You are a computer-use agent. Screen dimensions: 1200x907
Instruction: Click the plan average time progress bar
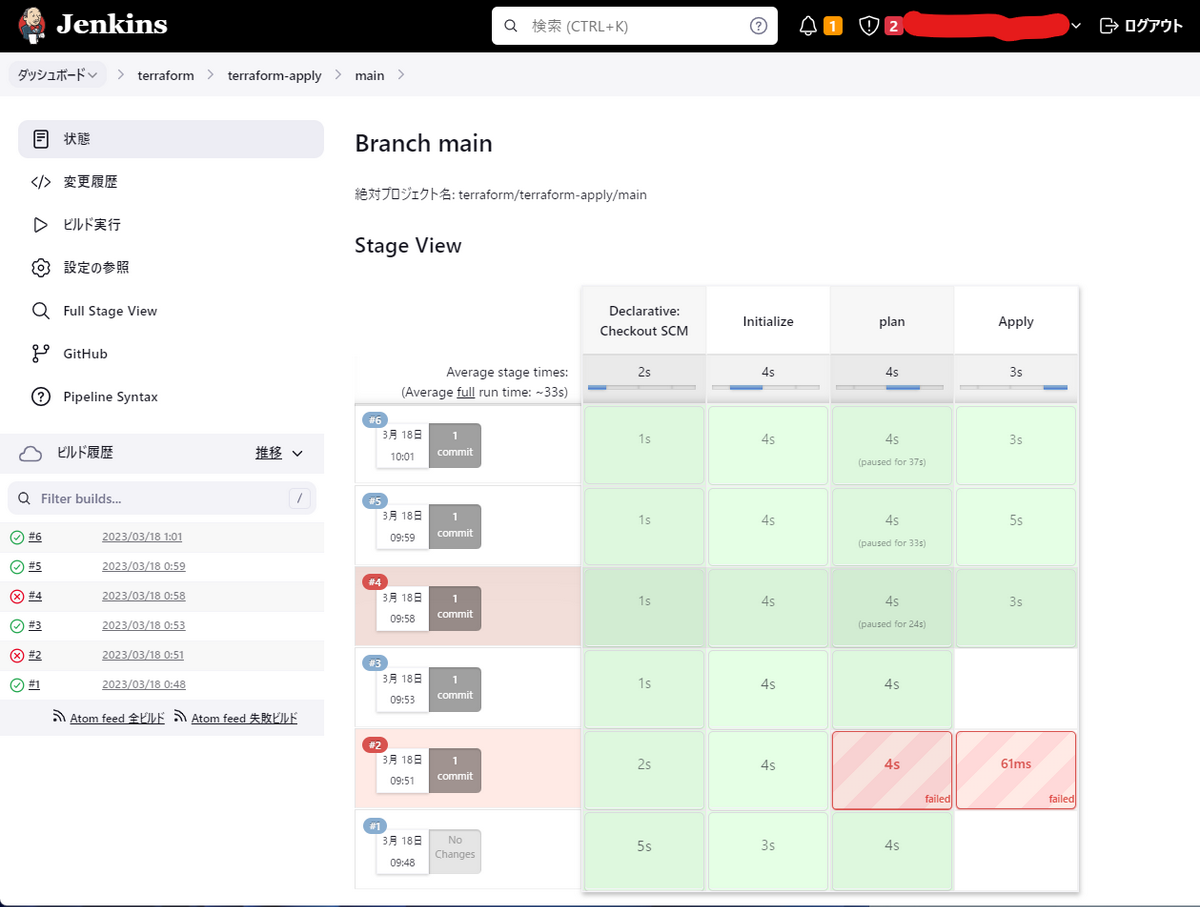click(892, 387)
